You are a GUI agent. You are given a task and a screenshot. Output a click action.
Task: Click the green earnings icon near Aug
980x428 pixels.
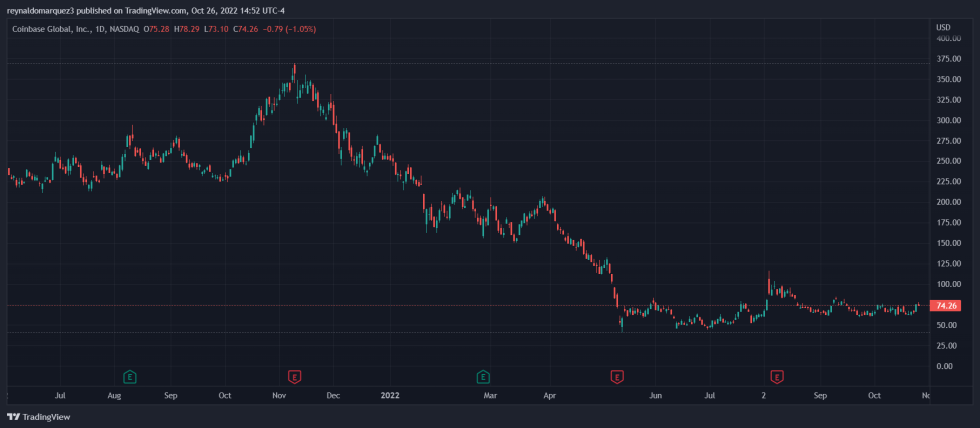point(130,376)
